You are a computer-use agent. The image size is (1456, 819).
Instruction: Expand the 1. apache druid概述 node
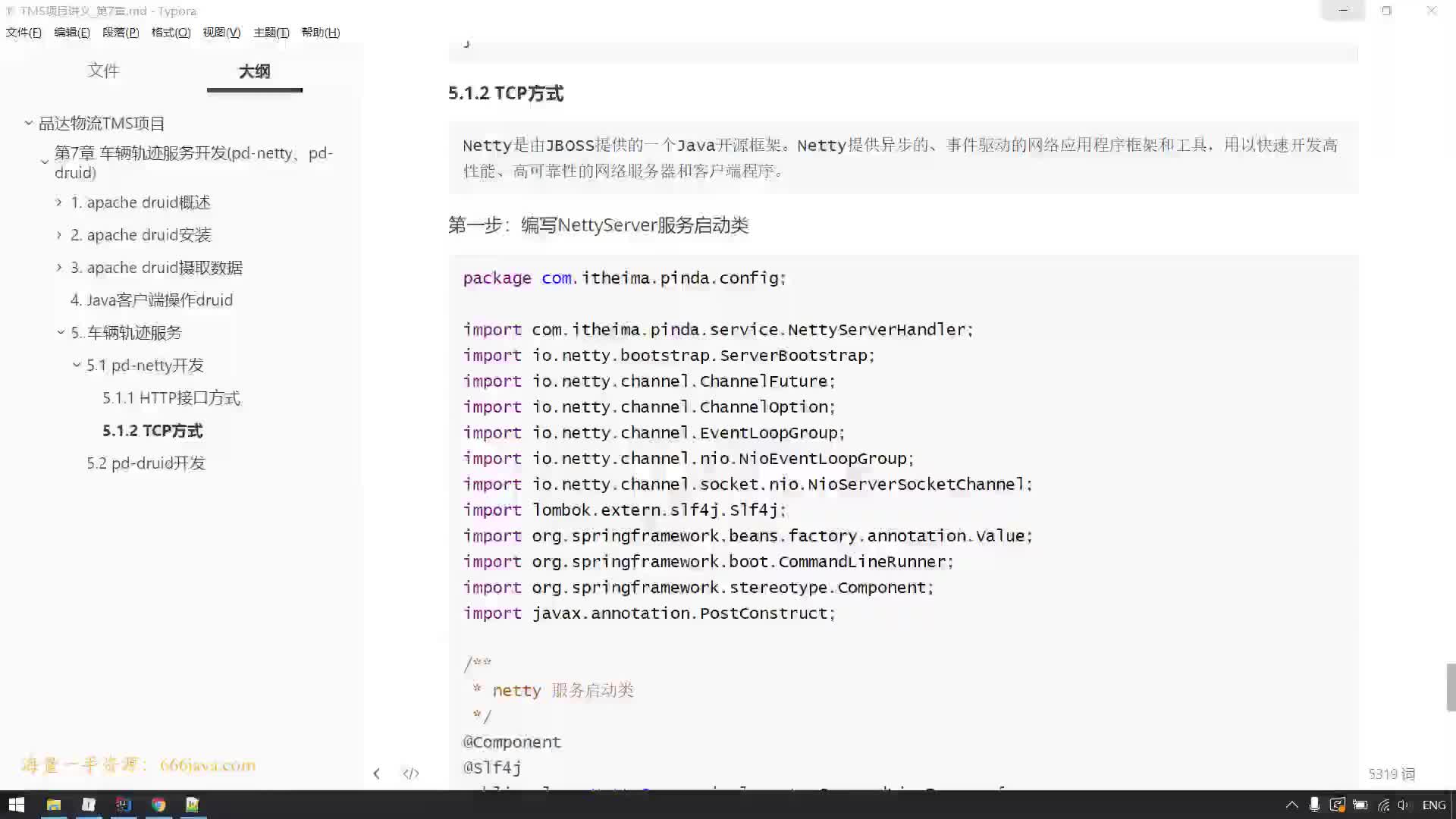coord(59,202)
